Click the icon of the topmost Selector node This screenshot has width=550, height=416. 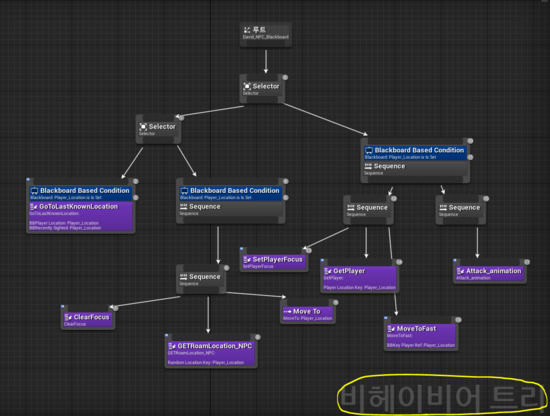[x=247, y=86]
